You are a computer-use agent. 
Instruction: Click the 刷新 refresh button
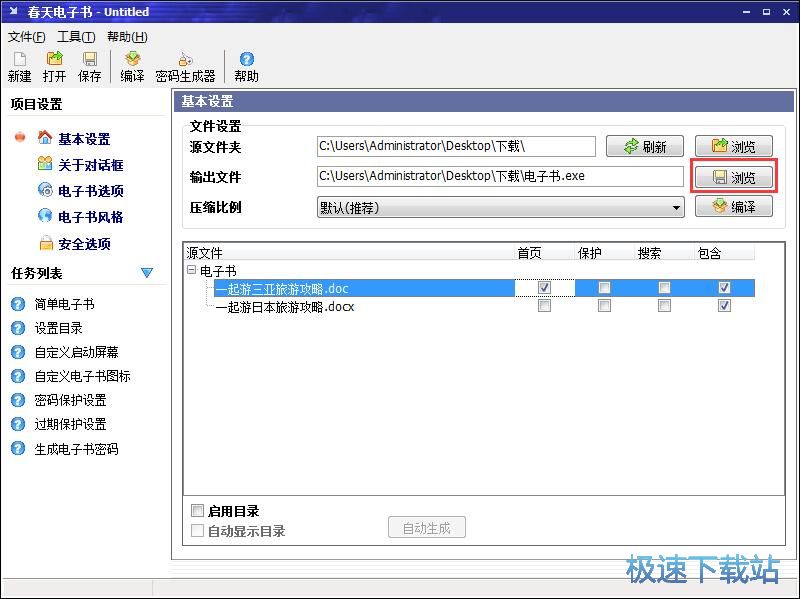pyautogui.click(x=645, y=146)
